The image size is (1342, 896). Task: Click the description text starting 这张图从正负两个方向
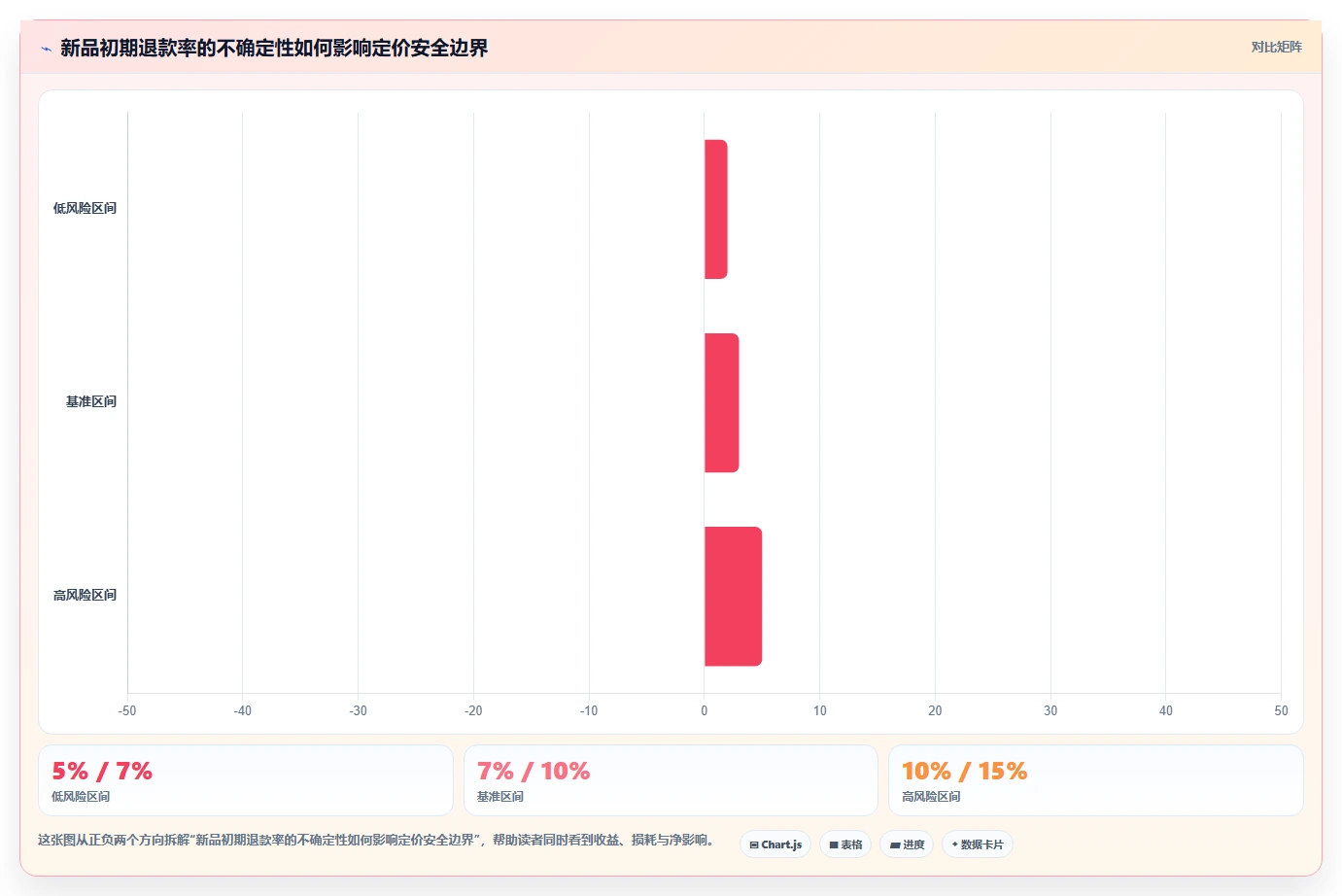coord(377,840)
